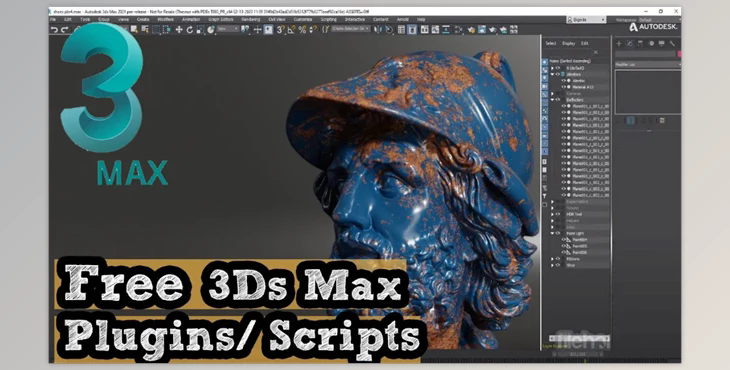Viewport: 730px width, 370px height.
Task: Toggle visibility eye for Point006
Action: 563,253
